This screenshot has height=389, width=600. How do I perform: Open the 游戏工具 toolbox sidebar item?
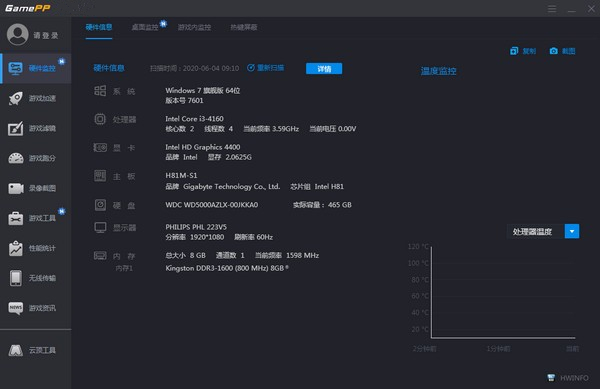click(36, 218)
